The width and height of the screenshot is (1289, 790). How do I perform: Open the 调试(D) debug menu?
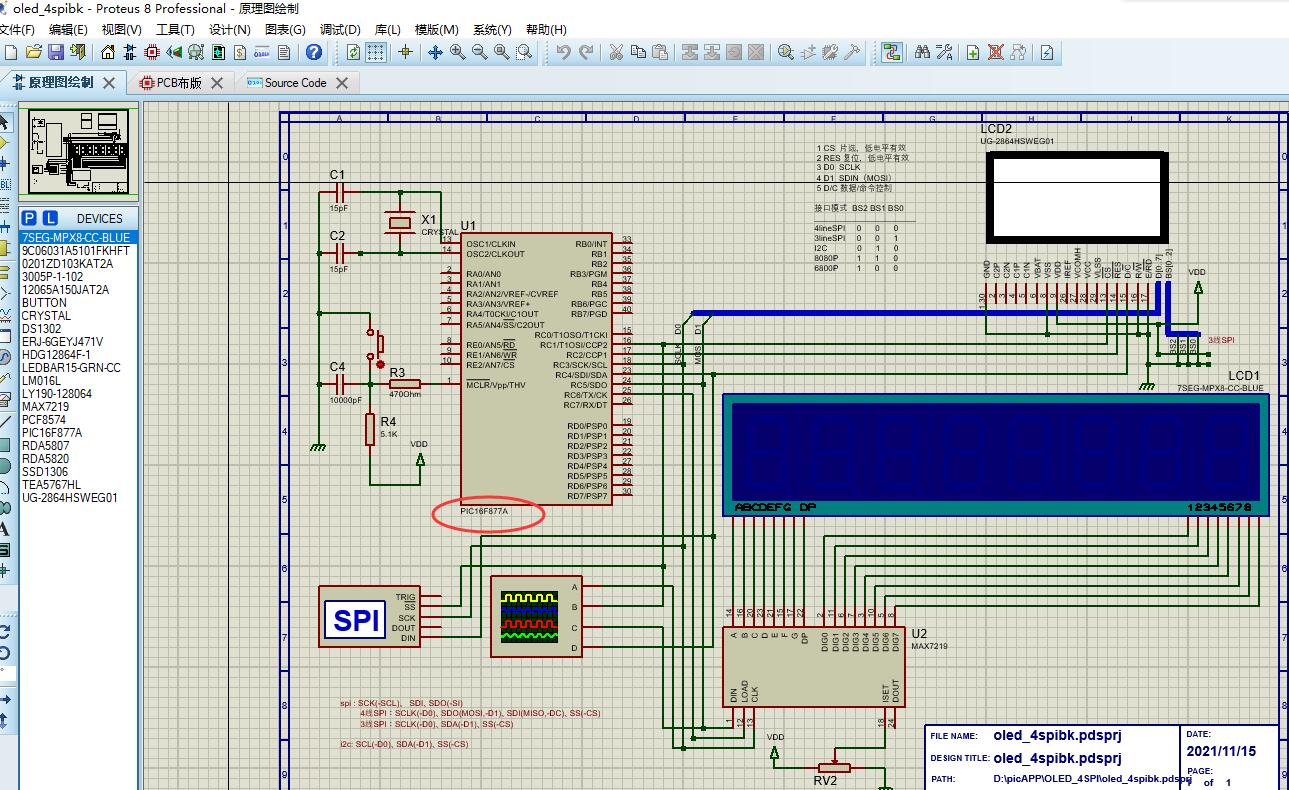tap(340, 29)
